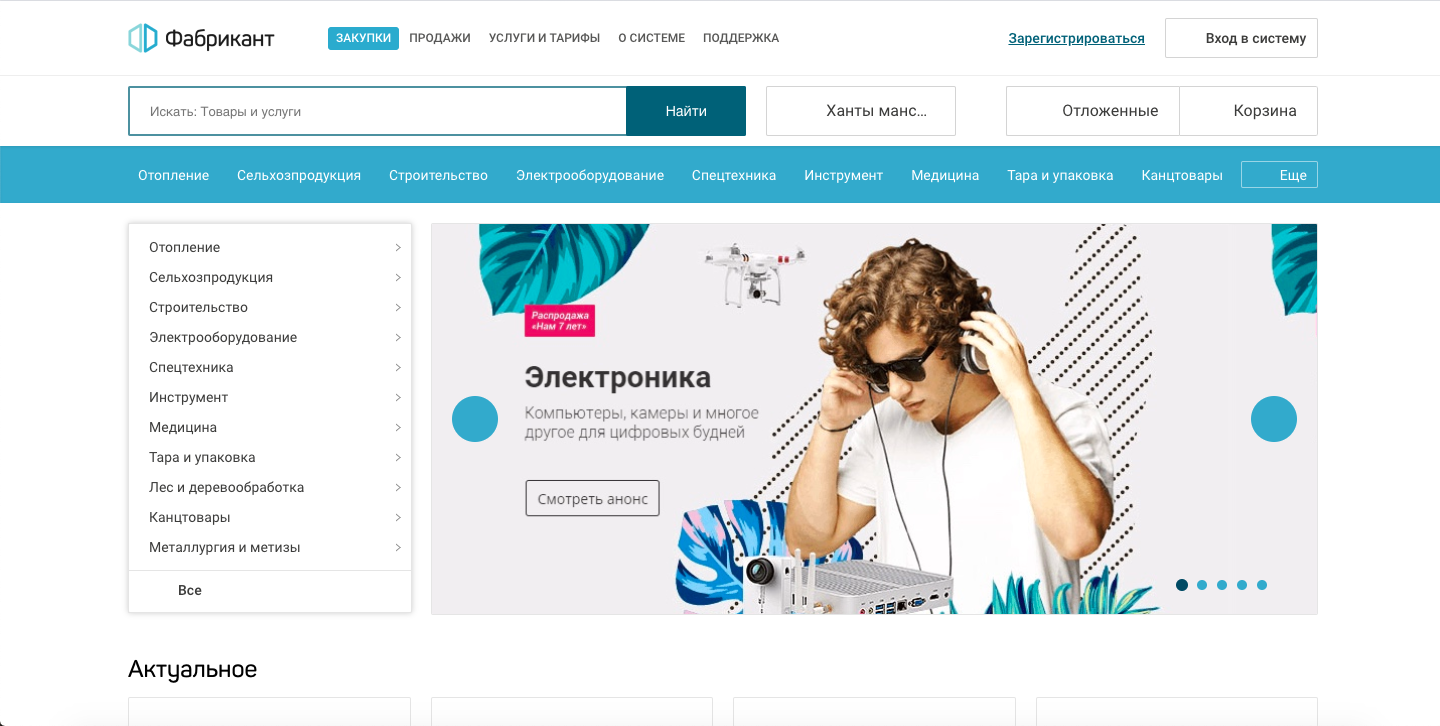Click the Найти search button

click(686, 111)
